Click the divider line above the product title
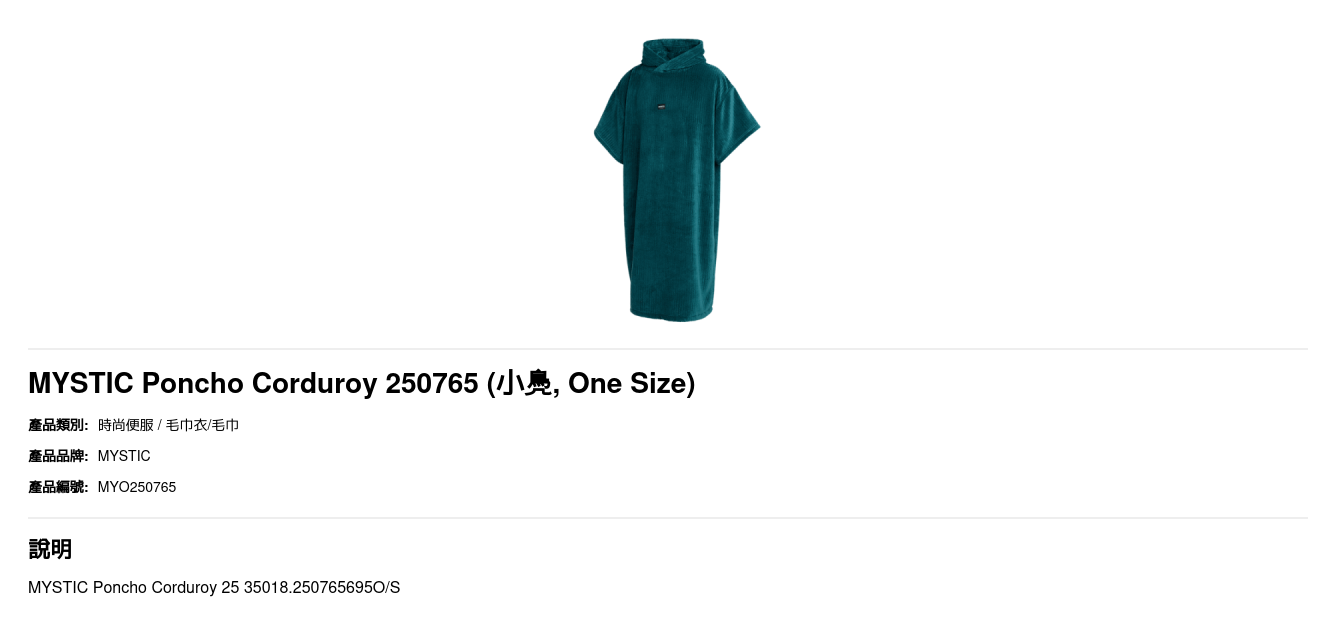The image size is (1328, 627). point(668,349)
